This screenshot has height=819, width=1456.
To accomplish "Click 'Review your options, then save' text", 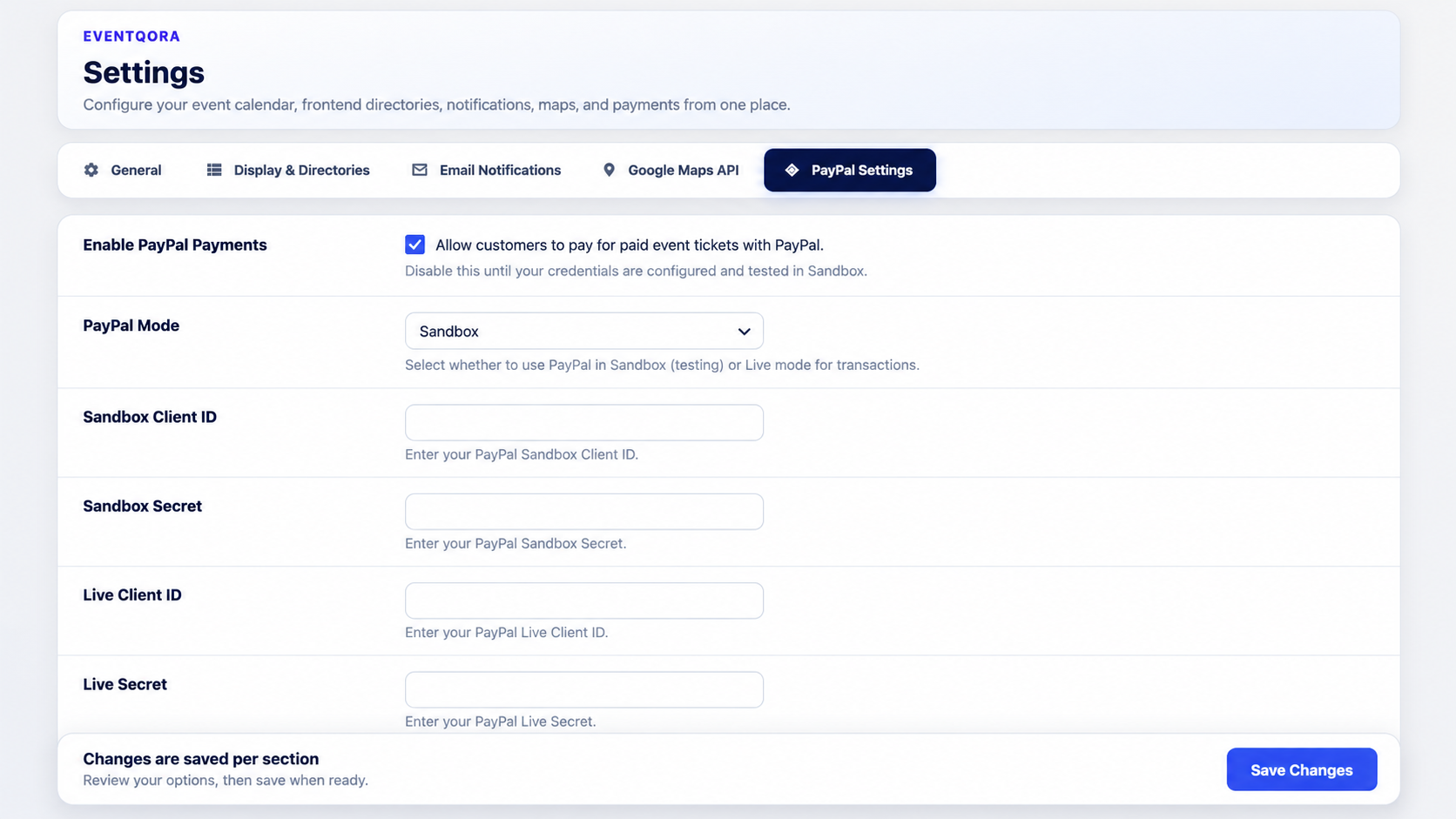I will coord(226,780).
